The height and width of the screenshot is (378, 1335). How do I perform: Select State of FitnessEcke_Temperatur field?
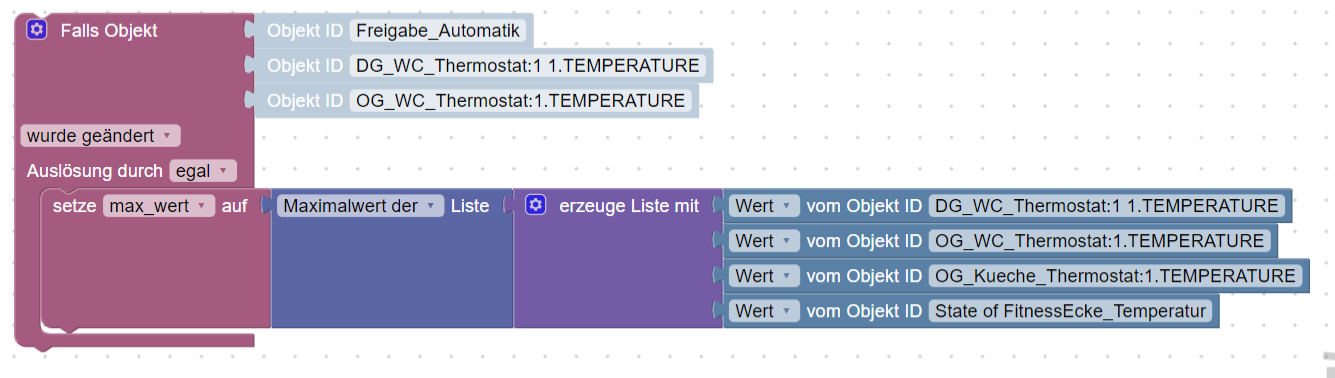pyautogui.click(x=1071, y=310)
